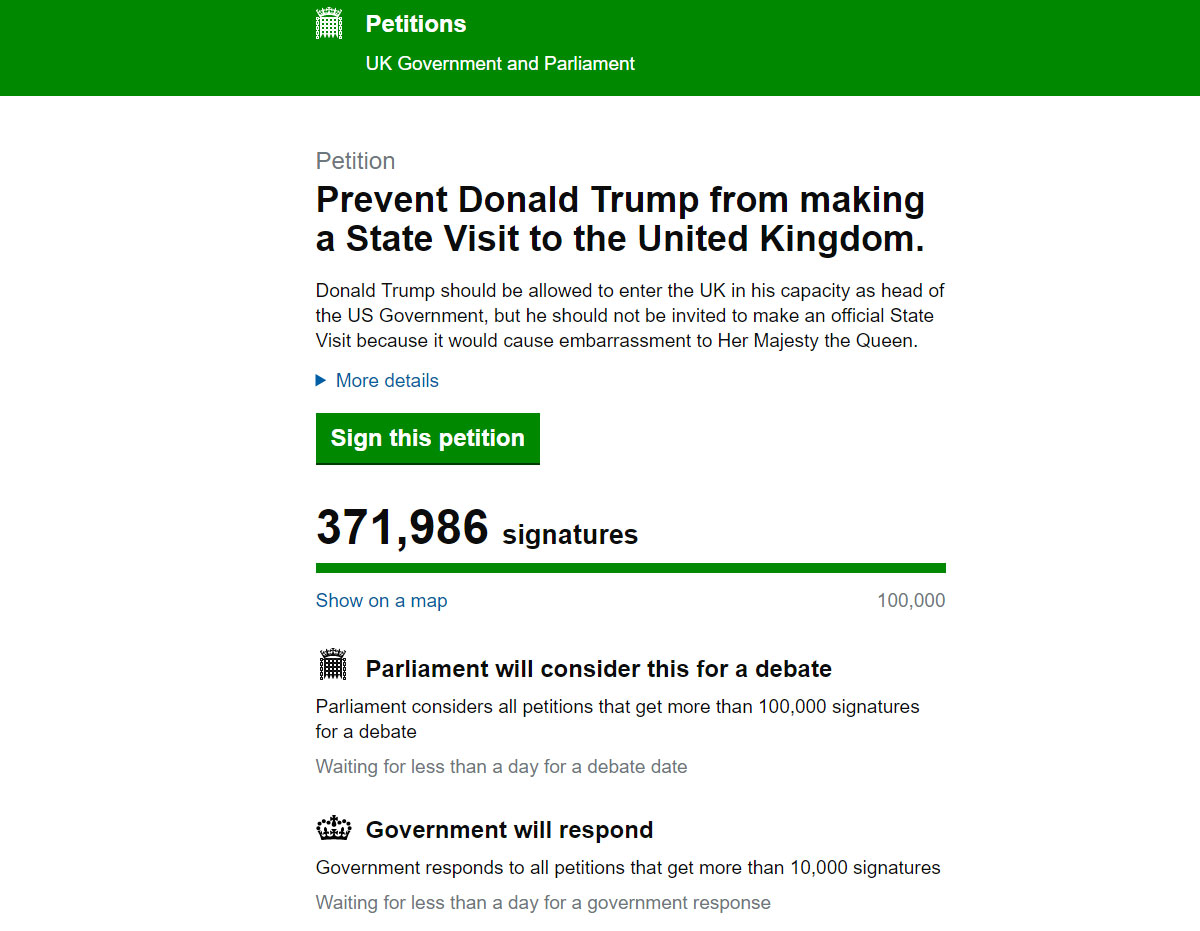The image size is (1200, 931).
Task: Click the blue disclosure triangle before More details
Action: pyautogui.click(x=321, y=380)
